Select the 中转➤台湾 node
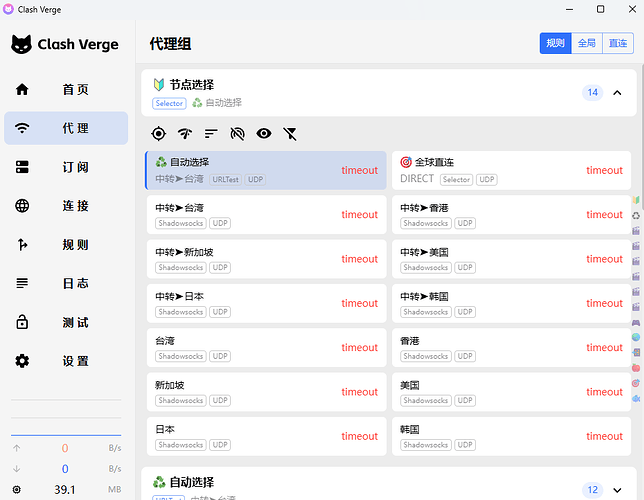This screenshot has height=500, width=644. [267, 214]
